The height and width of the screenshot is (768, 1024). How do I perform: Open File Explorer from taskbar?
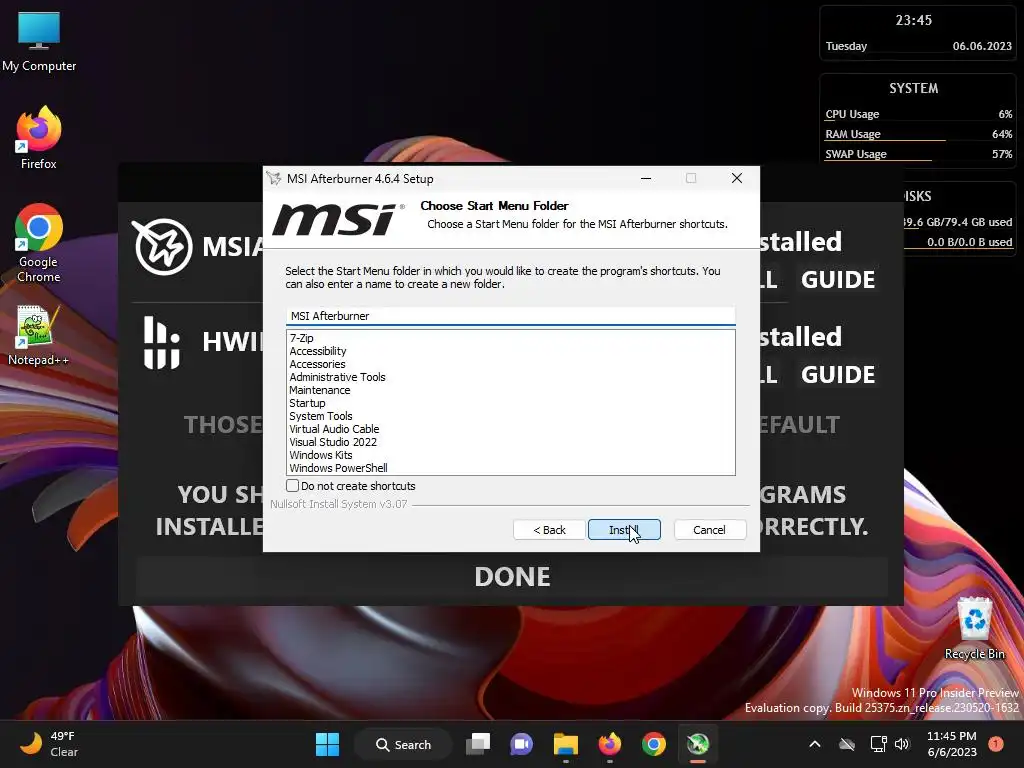pos(566,744)
